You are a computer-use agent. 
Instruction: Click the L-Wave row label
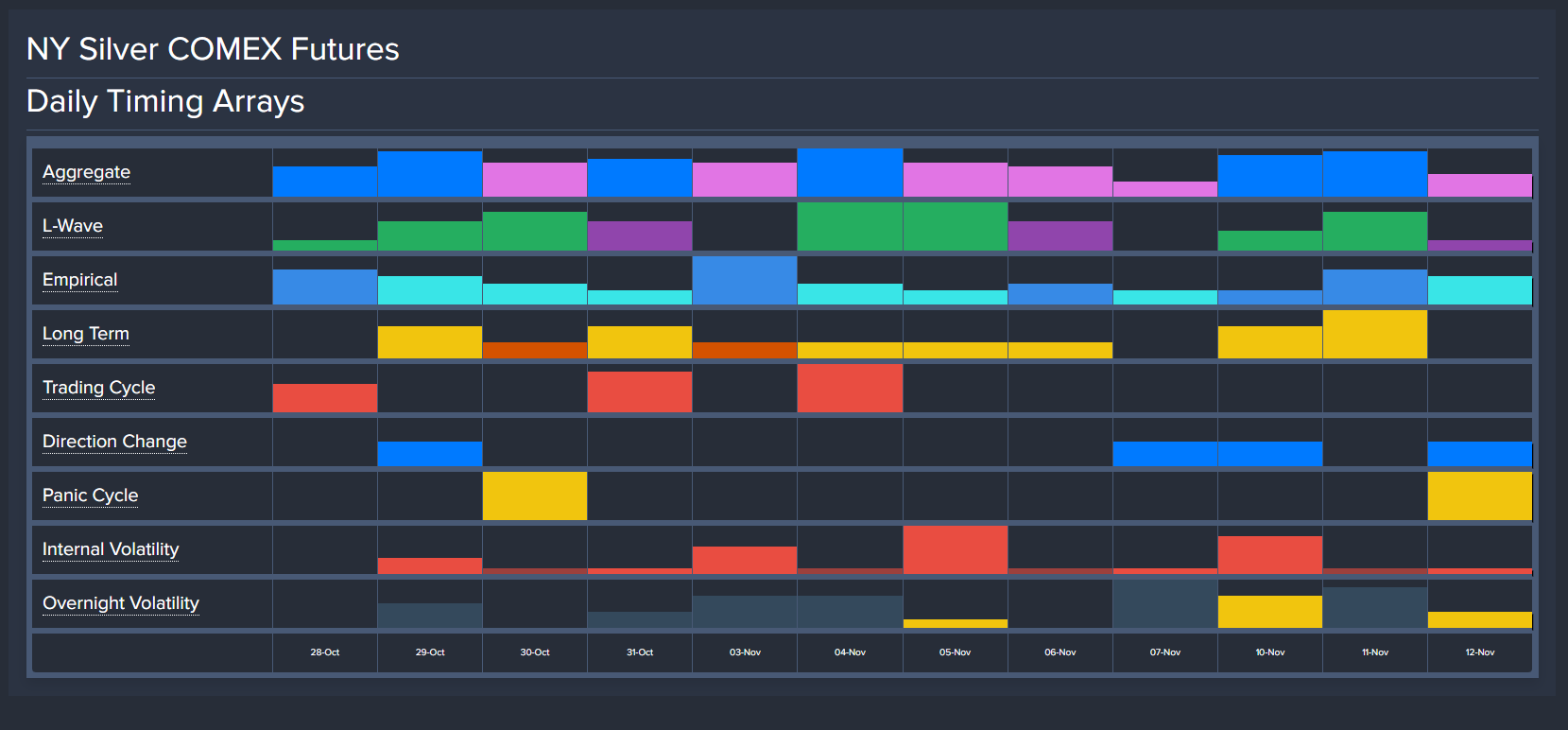coord(73,226)
